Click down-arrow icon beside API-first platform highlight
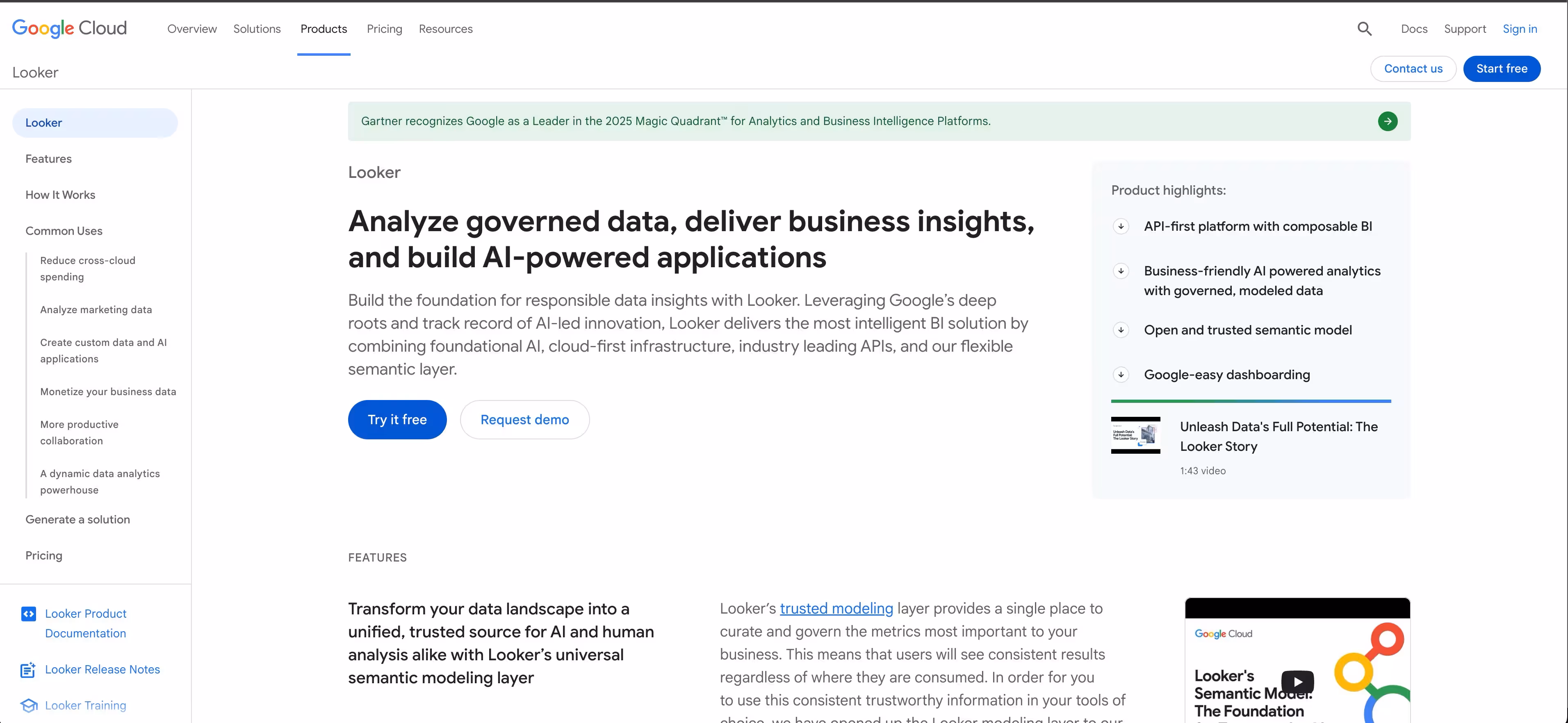Image resolution: width=1568 pixels, height=723 pixels. click(x=1121, y=226)
